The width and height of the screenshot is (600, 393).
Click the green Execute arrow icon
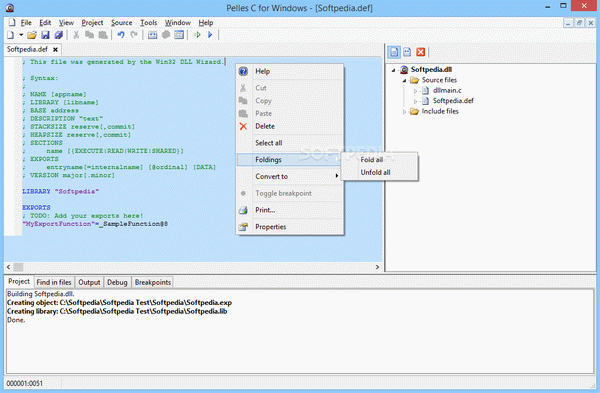tap(197, 35)
